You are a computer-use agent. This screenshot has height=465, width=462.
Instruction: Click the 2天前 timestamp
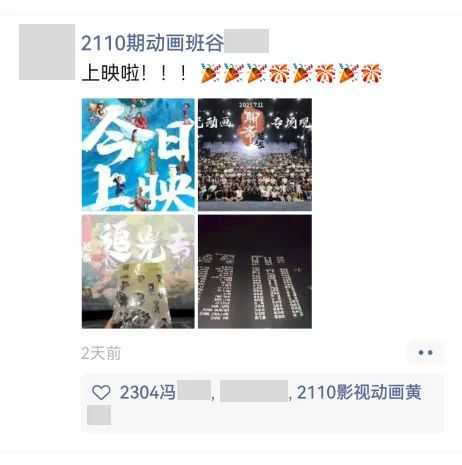pos(101,353)
